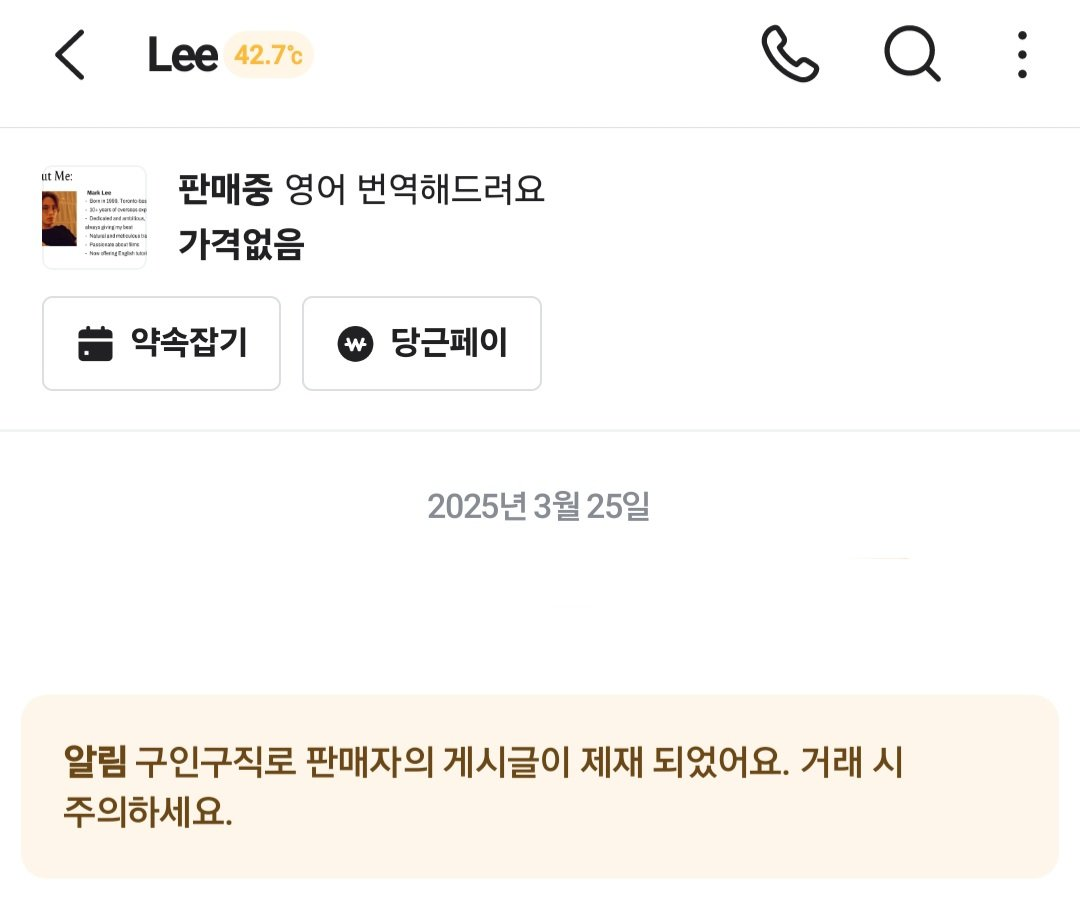The height and width of the screenshot is (904, 1080).
Task: Tap the 42.7°C manner temperature badge
Action: click(268, 55)
